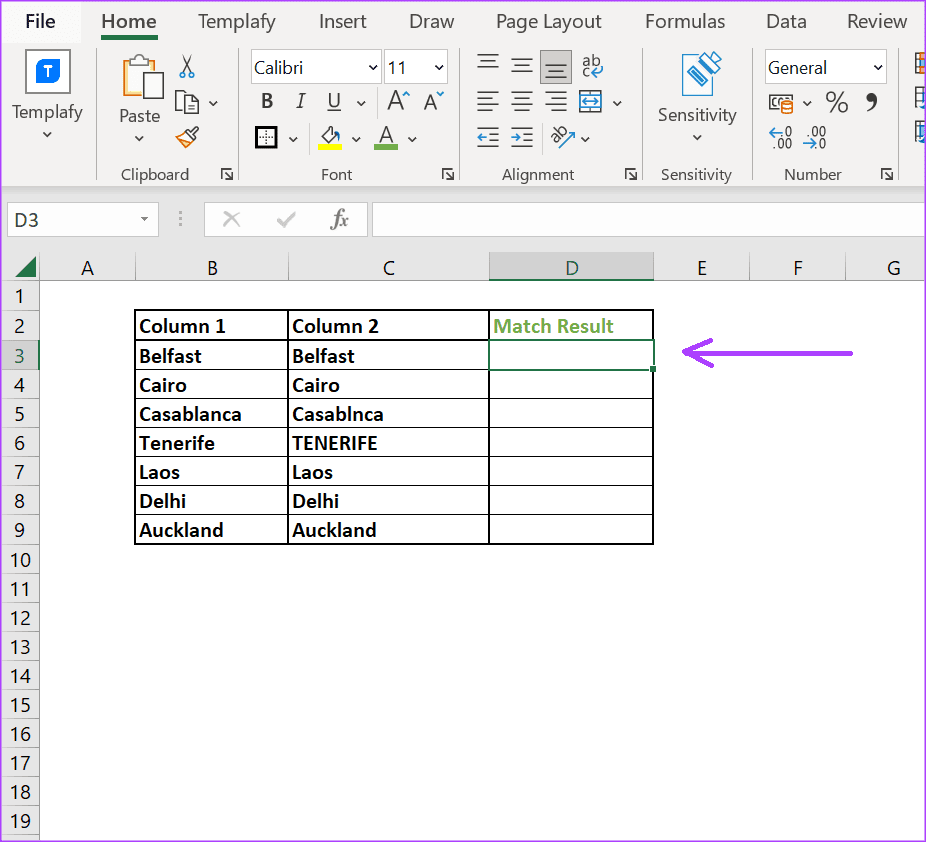Align text left
Screen dimensions: 926x842
coord(488,102)
